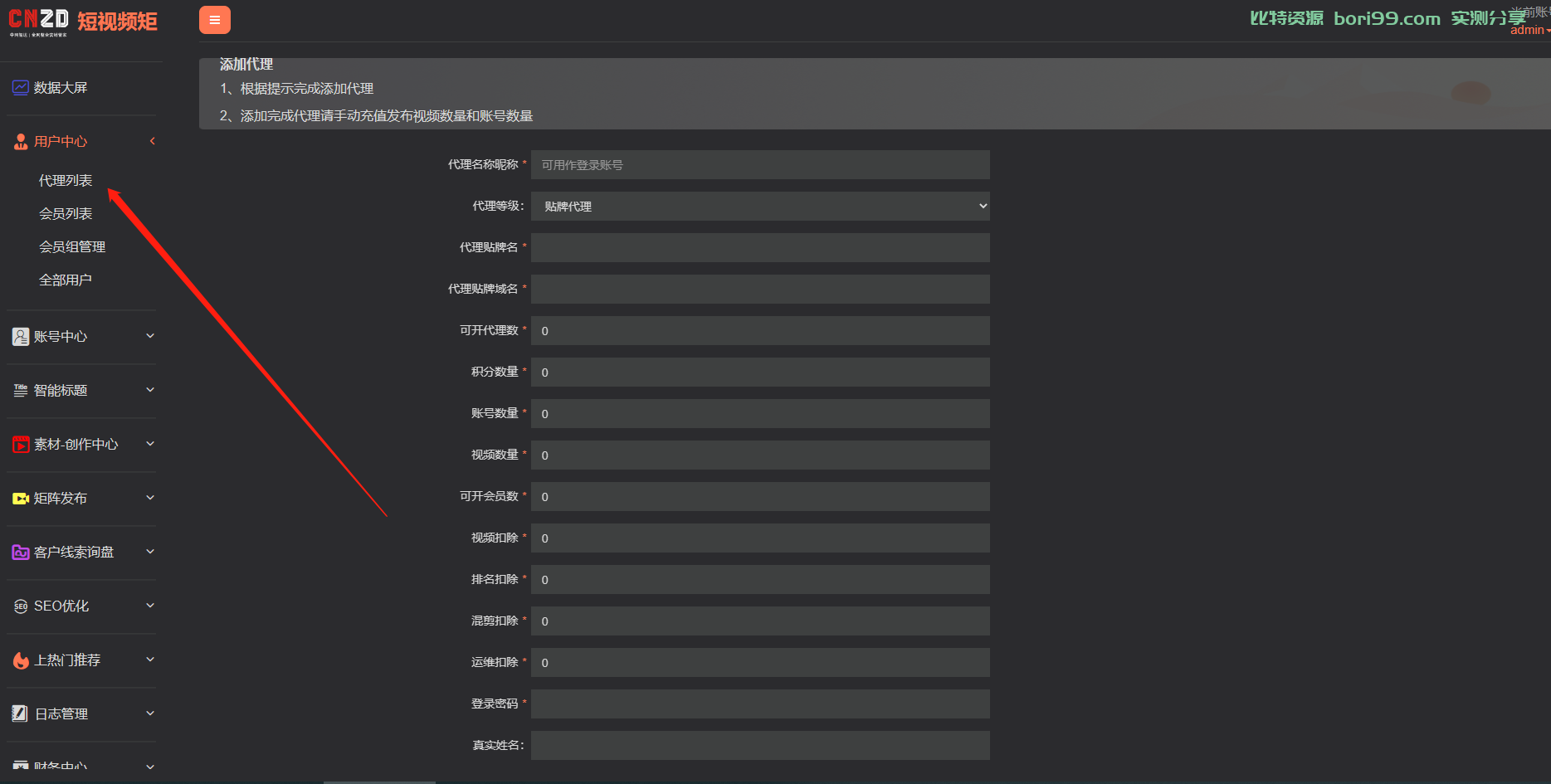The image size is (1551, 784).
Task: Click the 短视频矩 brand text
Action: 117,22
